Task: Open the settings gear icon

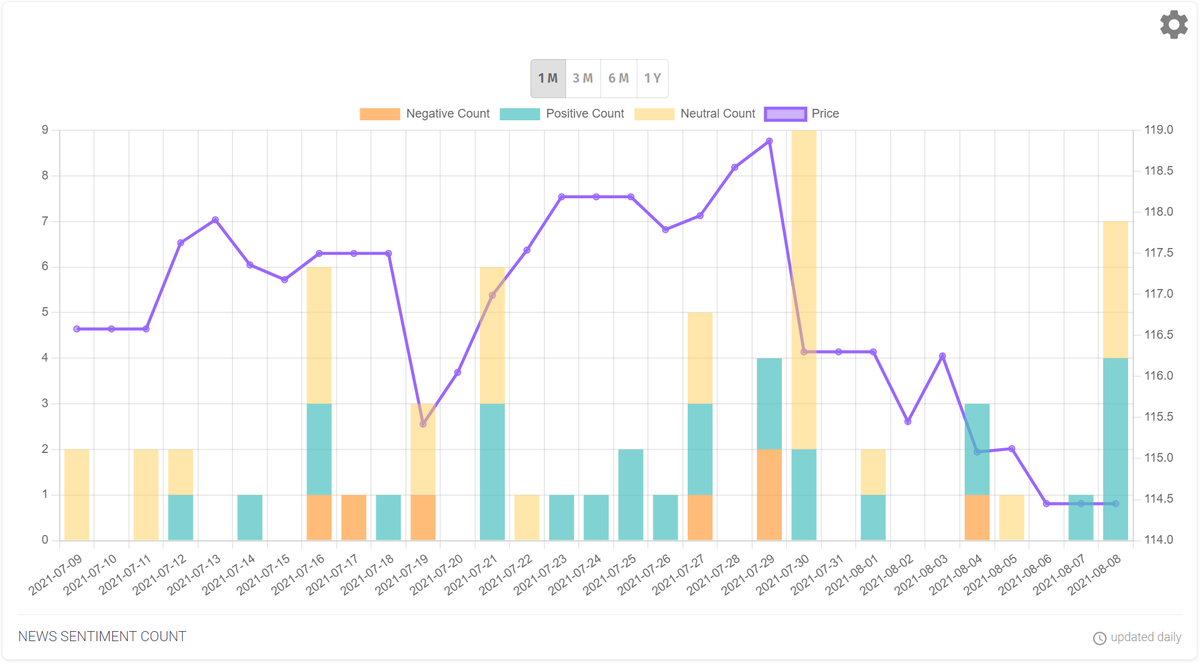Action: 1174,25
